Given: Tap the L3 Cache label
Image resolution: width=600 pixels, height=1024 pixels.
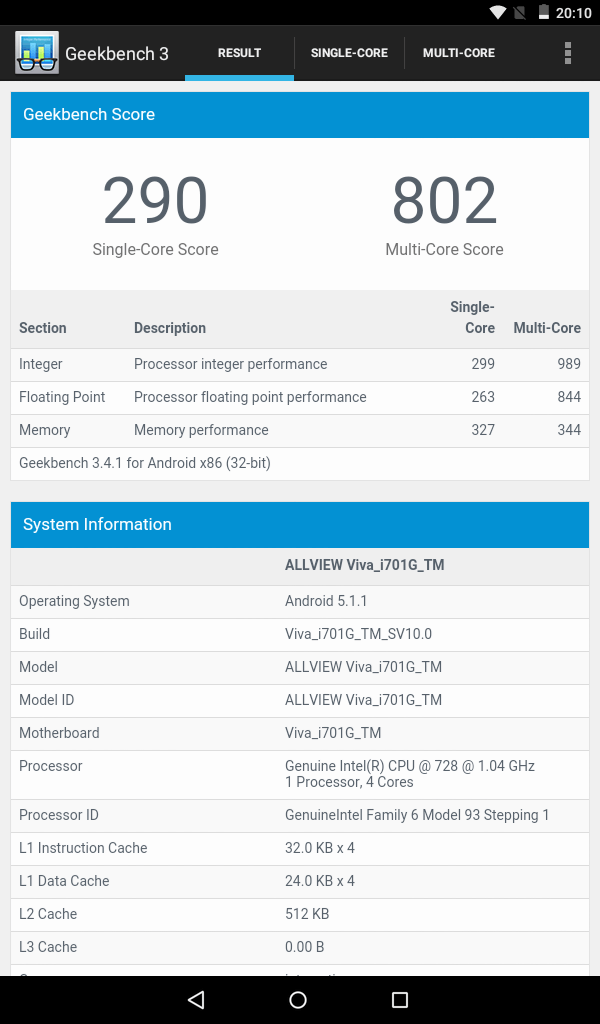Looking at the screenshot, I should point(48,946).
